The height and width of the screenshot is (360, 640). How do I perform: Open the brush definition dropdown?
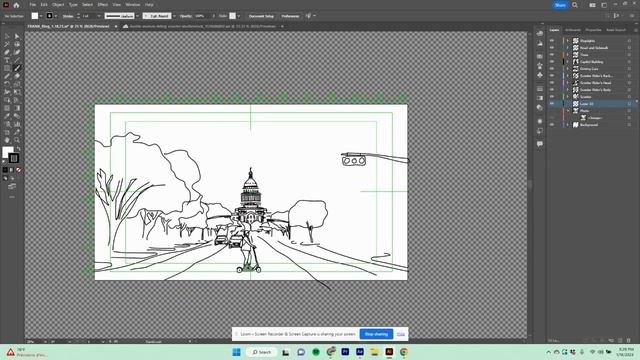coord(174,16)
